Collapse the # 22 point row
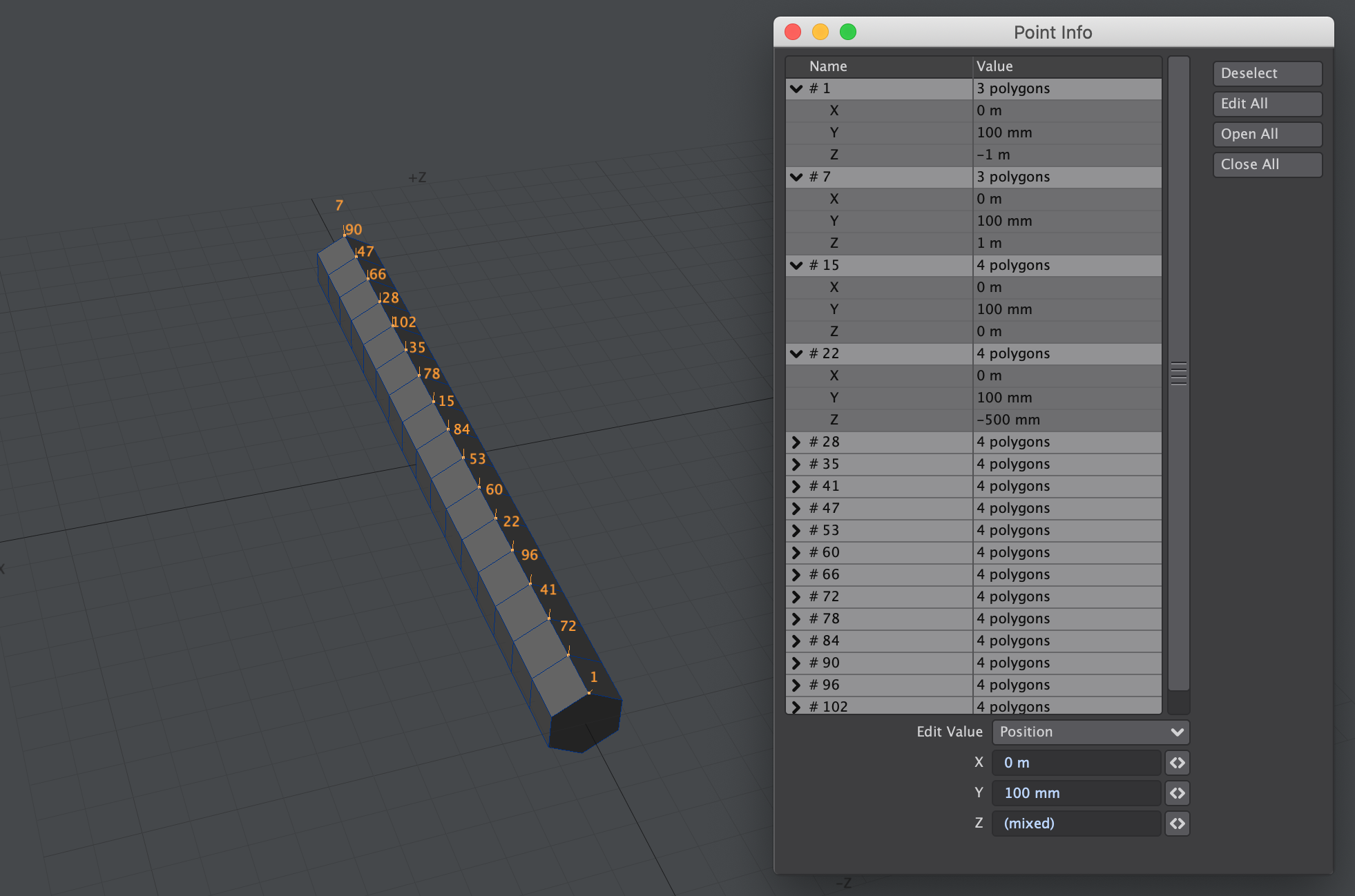The width and height of the screenshot is (1355, 896). 796,353
